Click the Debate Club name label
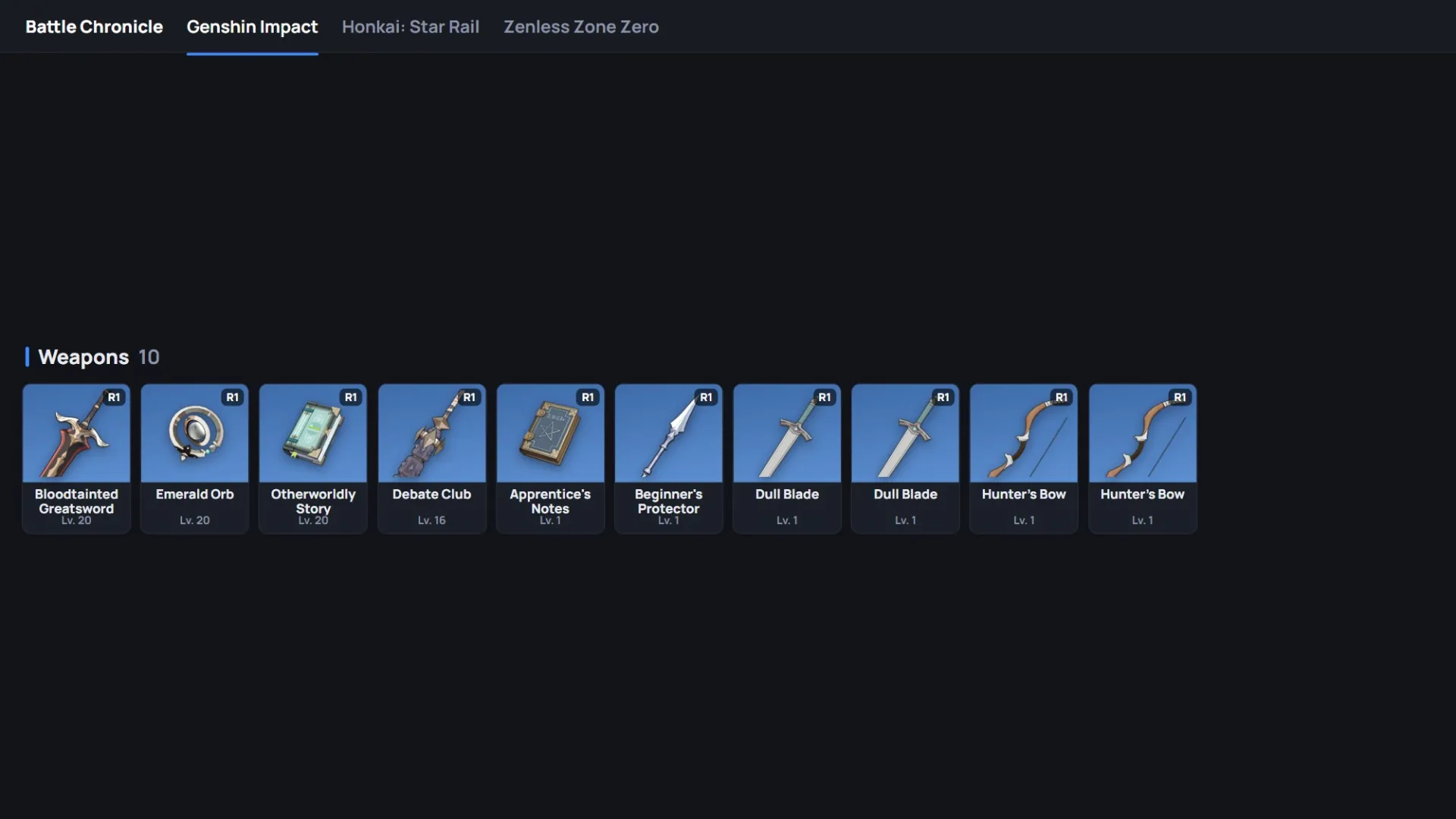Image resolution: width=1456 pixels, height=819 pixels. (431, 494)
